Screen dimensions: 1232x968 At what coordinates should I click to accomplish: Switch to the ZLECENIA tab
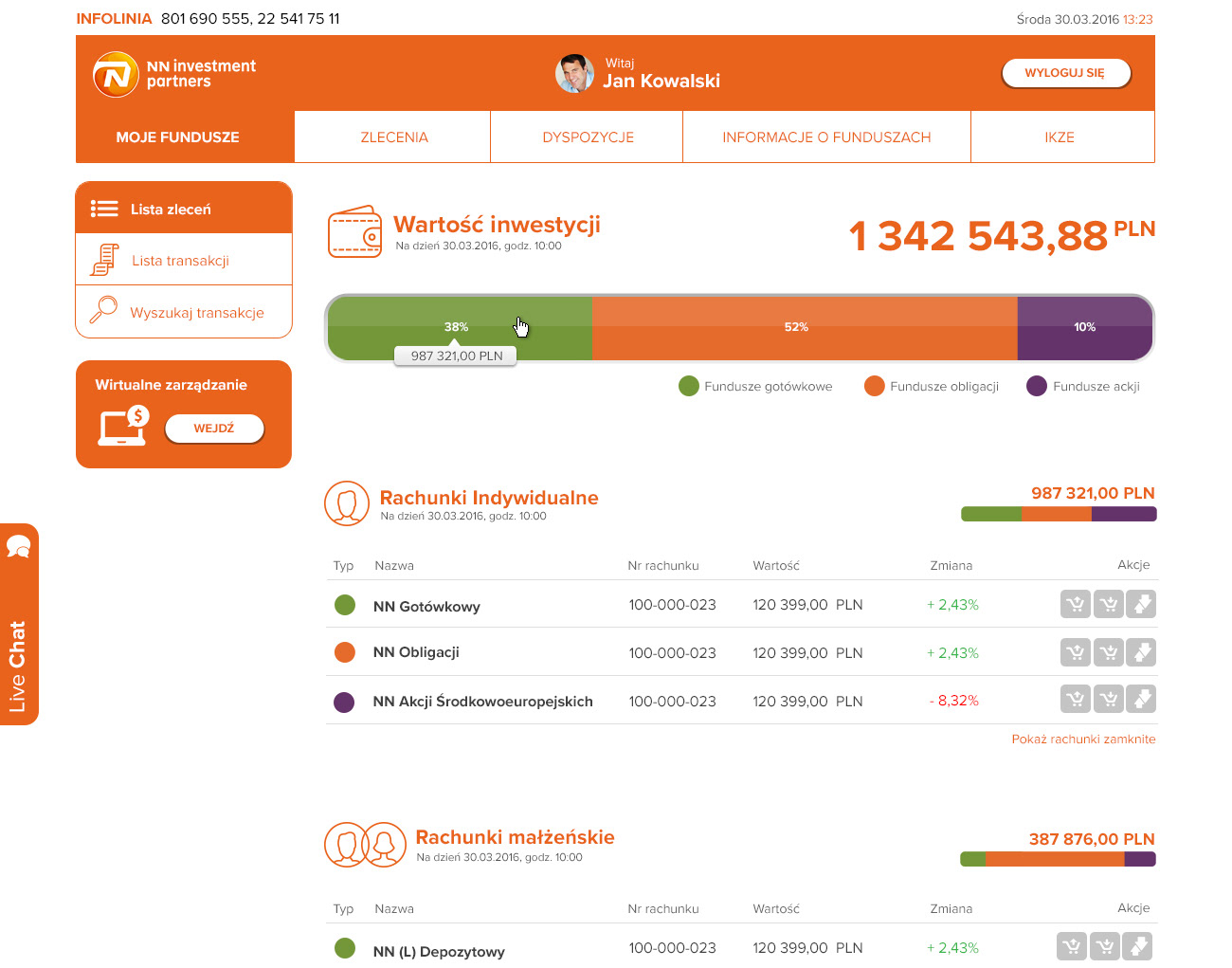point(394,137)
